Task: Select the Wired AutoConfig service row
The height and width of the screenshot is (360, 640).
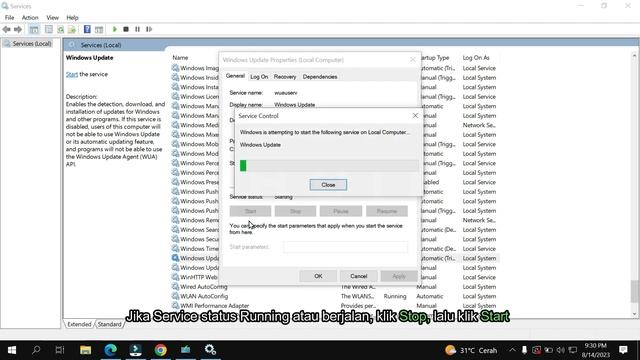Action: coord(335,287)
